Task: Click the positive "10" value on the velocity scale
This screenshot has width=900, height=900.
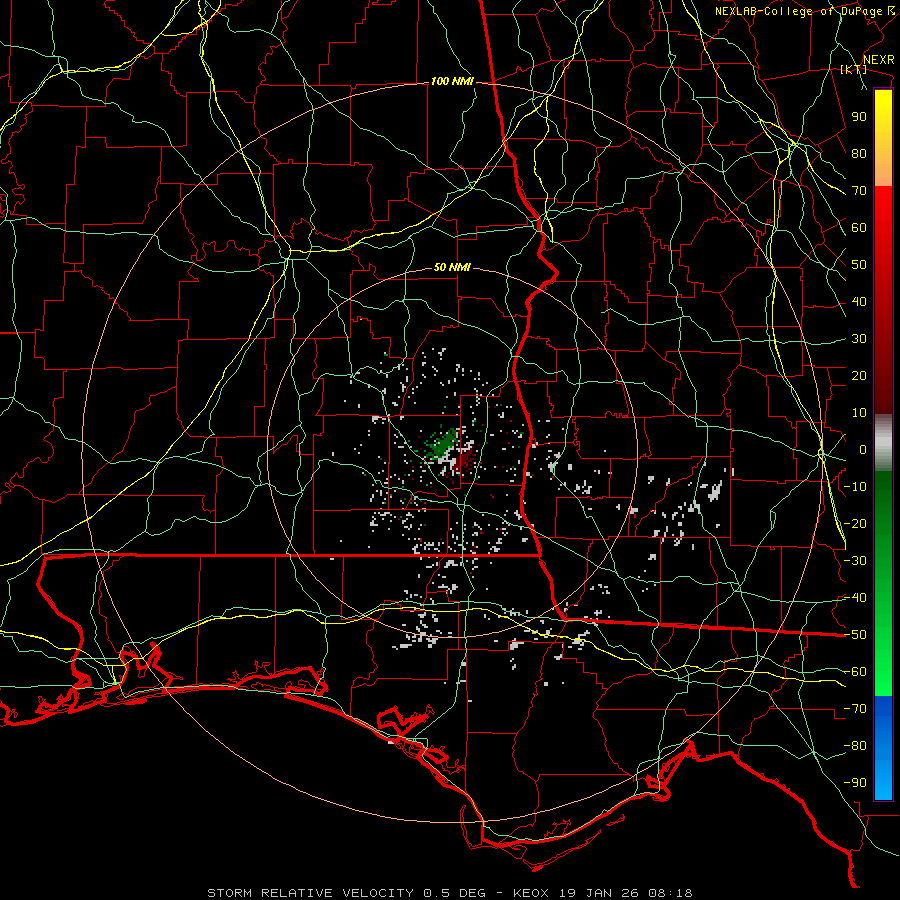Action: pos(859,413)
